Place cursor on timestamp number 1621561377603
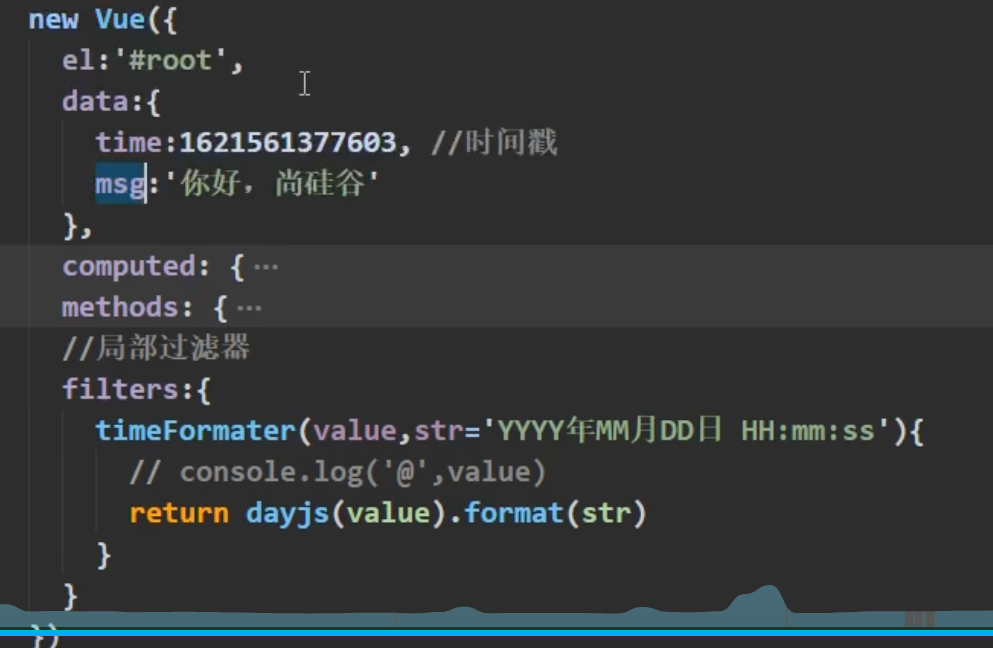Viewport: 993px width, 648px height. 287,143
